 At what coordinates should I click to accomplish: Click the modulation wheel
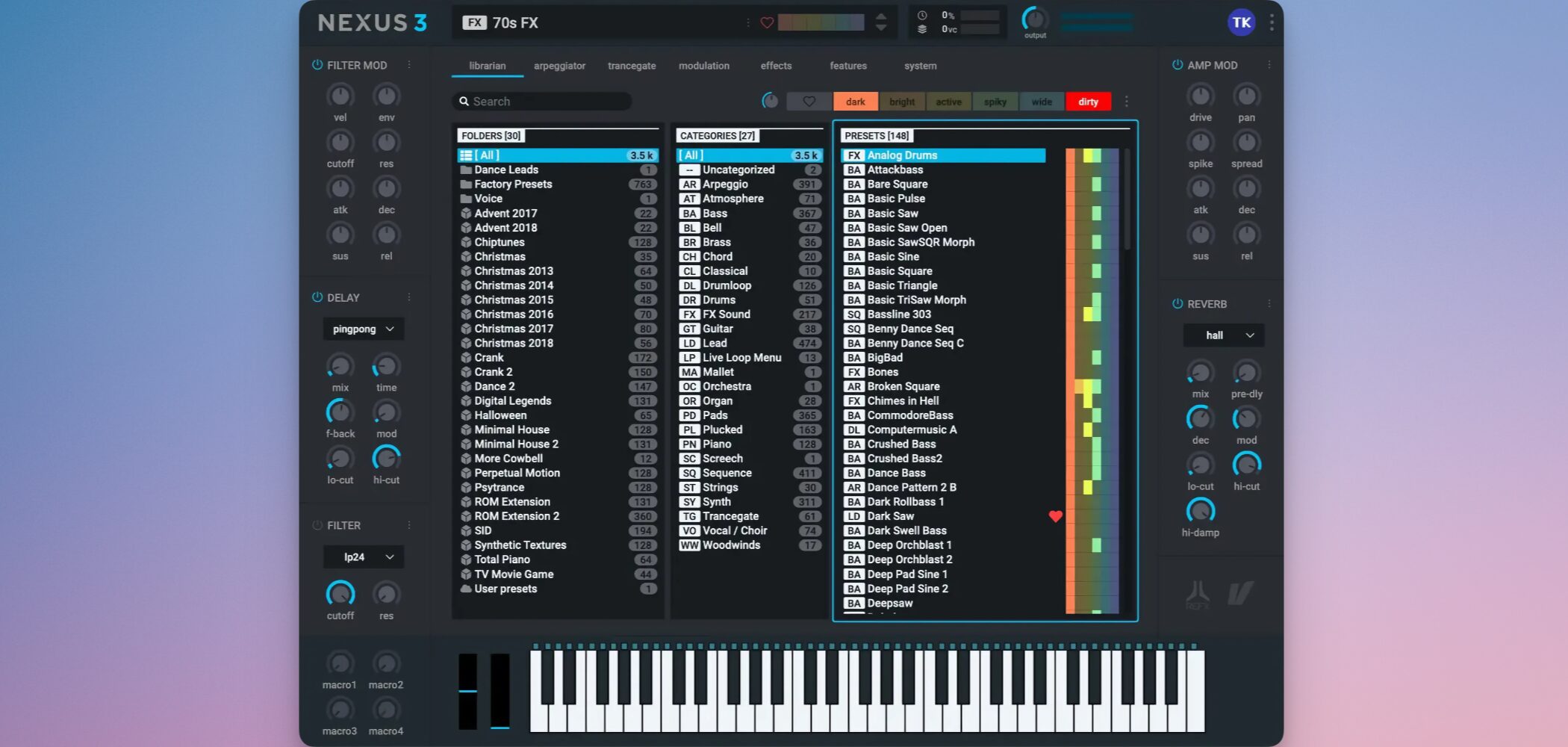tap(500, 691)
